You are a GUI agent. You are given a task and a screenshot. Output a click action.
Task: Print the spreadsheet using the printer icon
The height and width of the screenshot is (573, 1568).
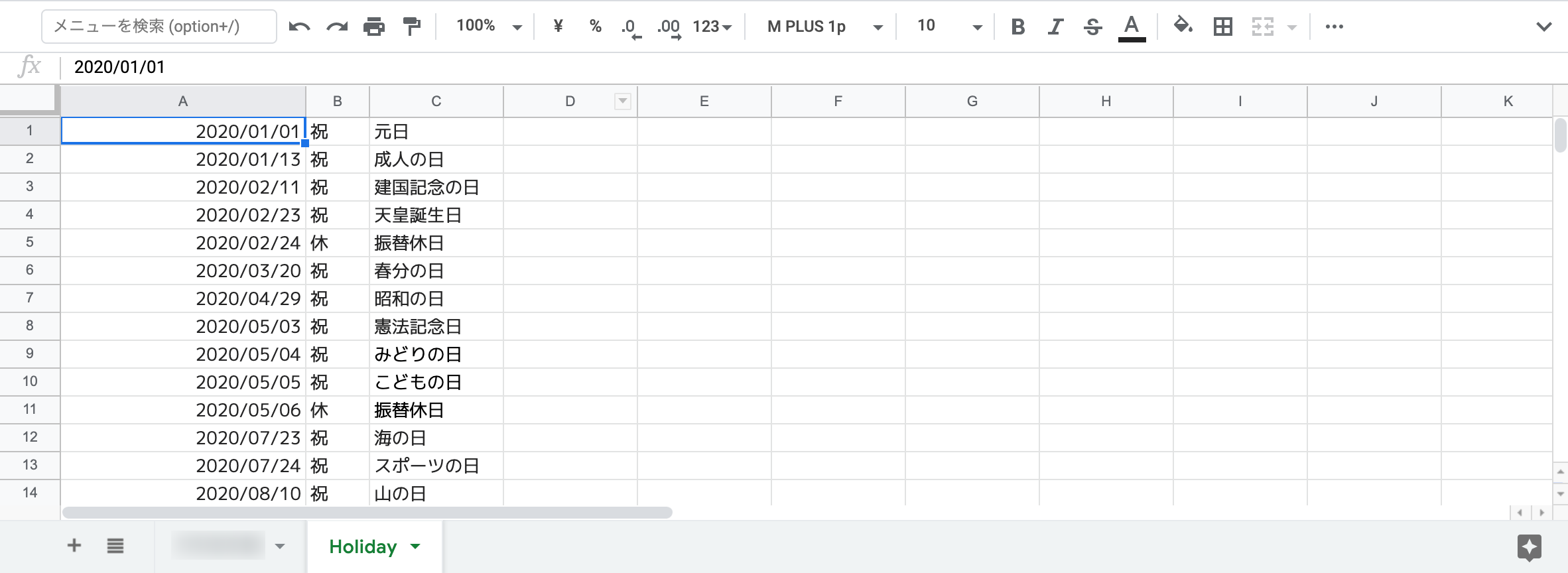point(374,27)
